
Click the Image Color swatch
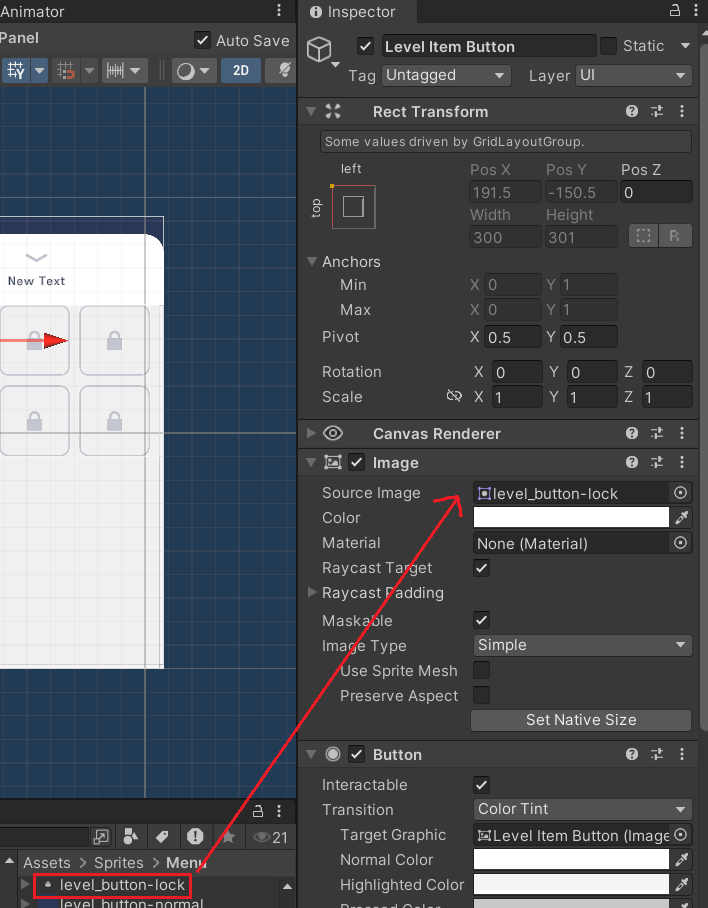(571, 518)
